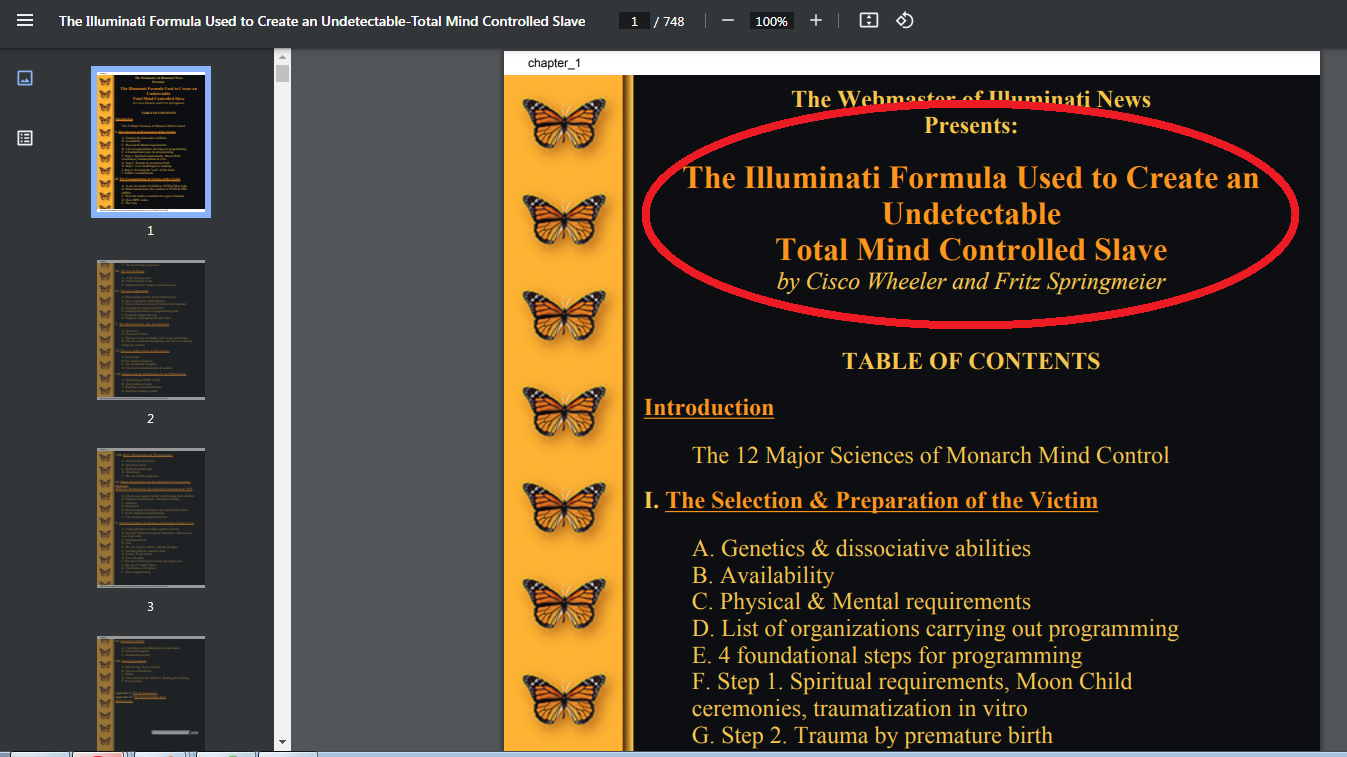Select the thumbnails view icon in sidebar
The height and width of the screenshot is (757, 1347).
(25, 78)
